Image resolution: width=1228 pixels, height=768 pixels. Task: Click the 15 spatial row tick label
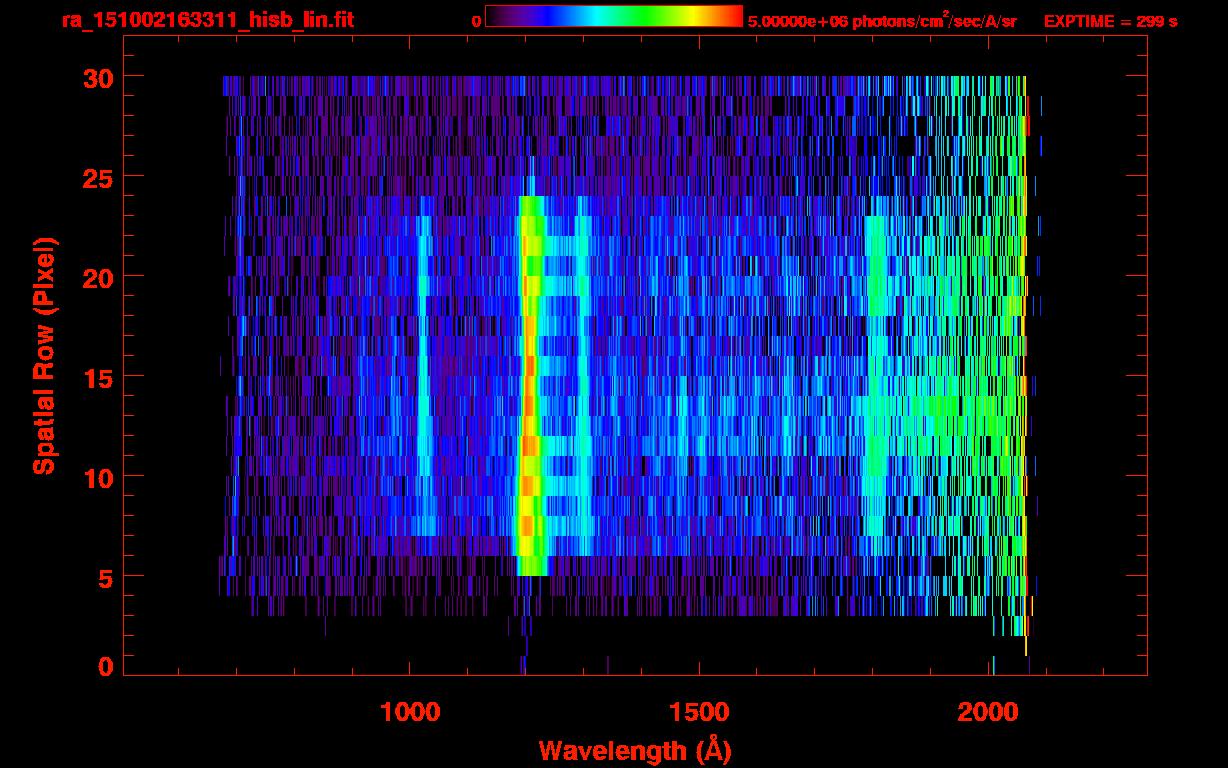(98, 377)
